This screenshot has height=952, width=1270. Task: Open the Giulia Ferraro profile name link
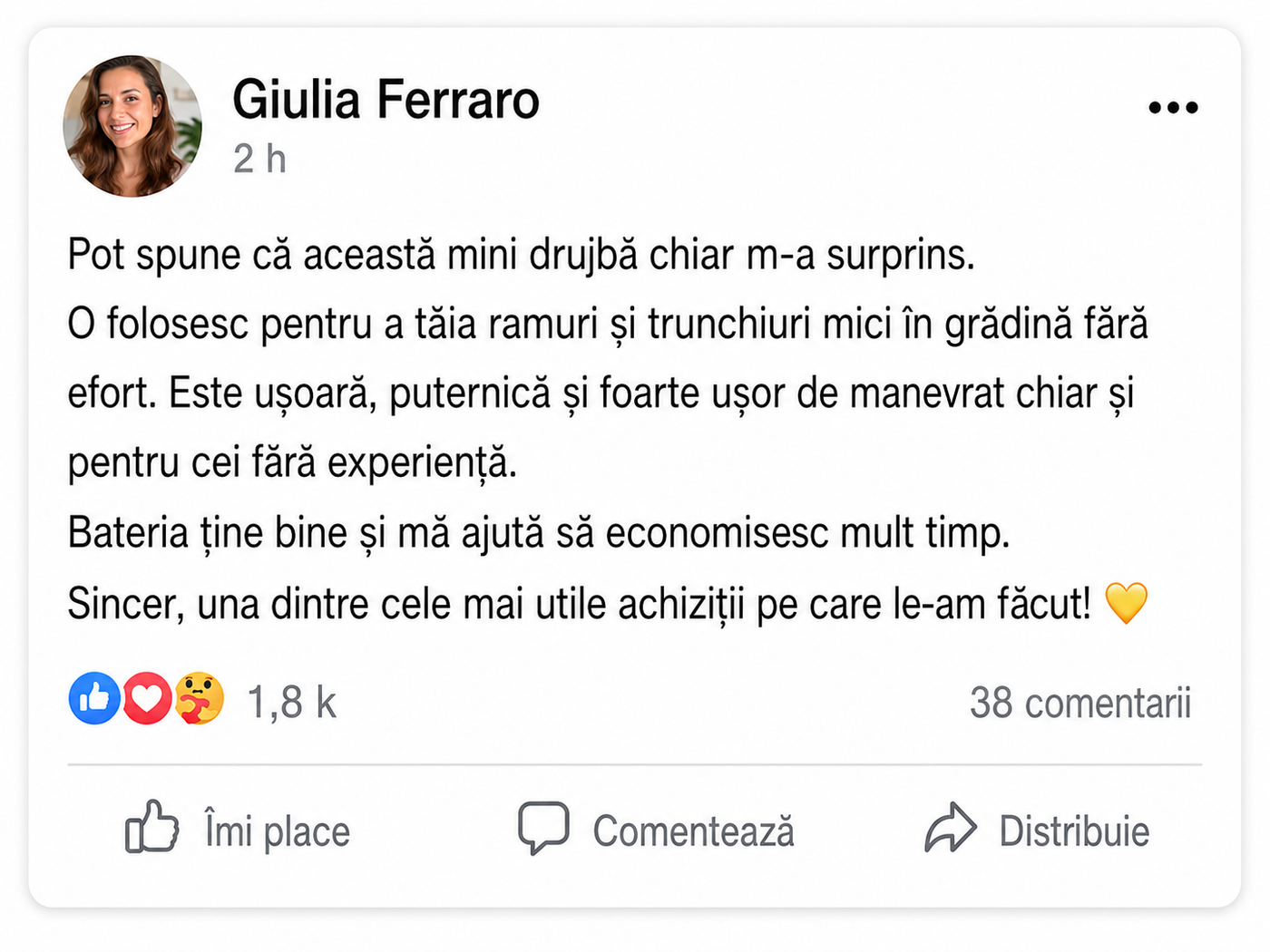point(386,99)
